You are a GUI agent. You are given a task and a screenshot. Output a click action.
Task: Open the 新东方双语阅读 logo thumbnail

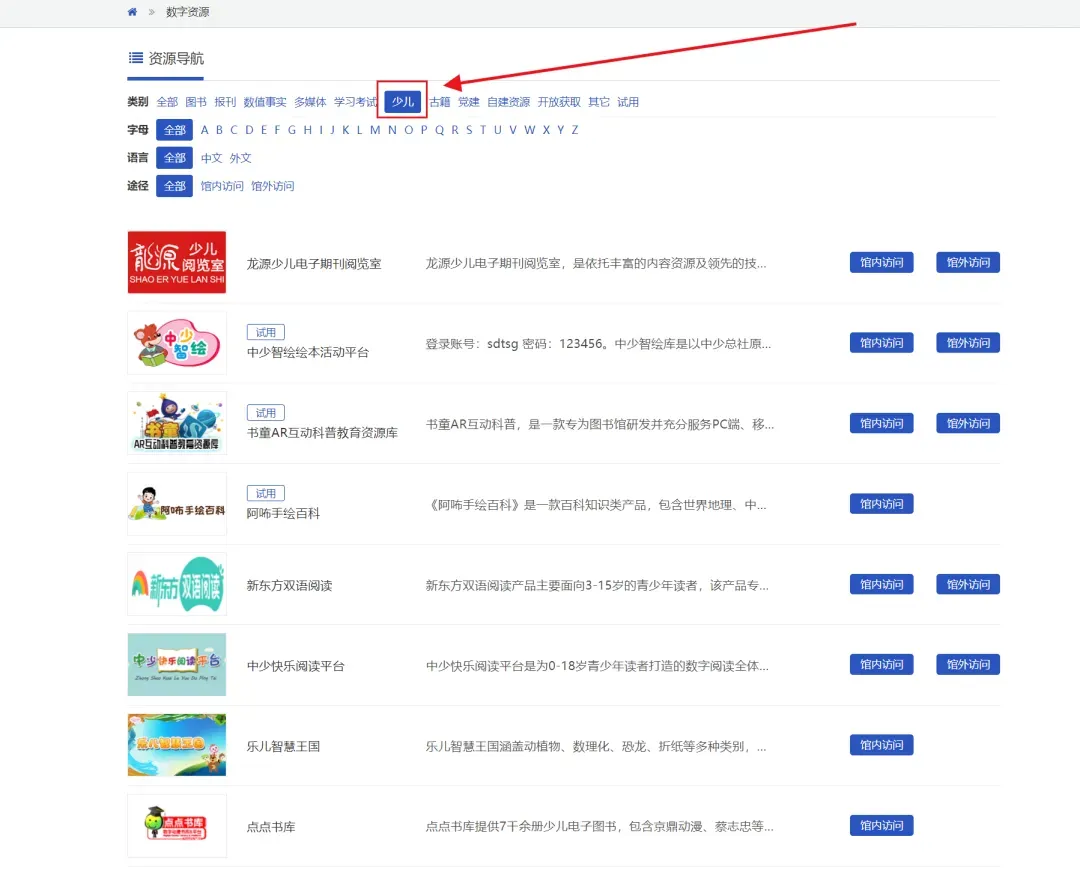177,584
